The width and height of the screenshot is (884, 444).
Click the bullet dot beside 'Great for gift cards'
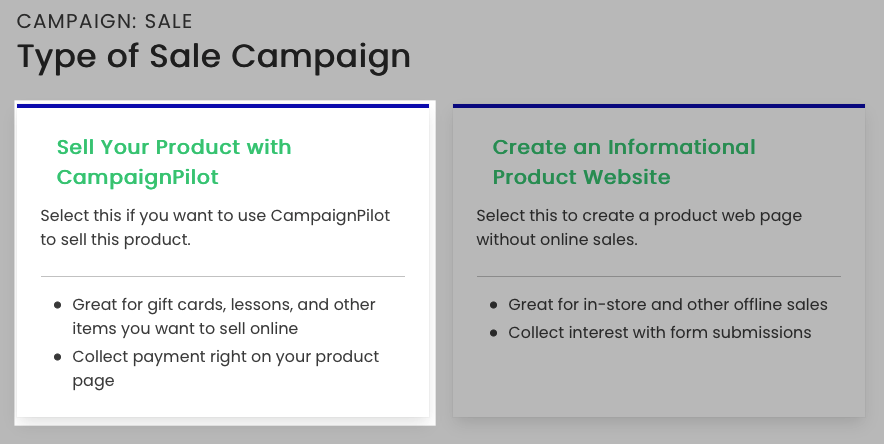tap(57, 305)
